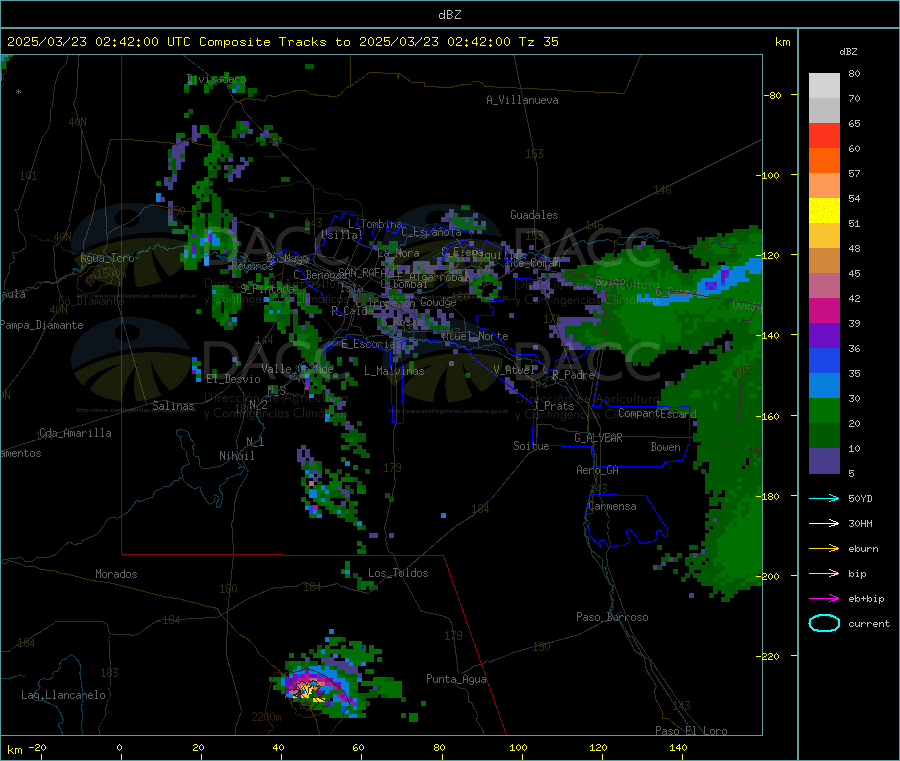The image size is (900, 761).
Task: Click the 'Aero_GA' map label
Action: coord(598,470)
